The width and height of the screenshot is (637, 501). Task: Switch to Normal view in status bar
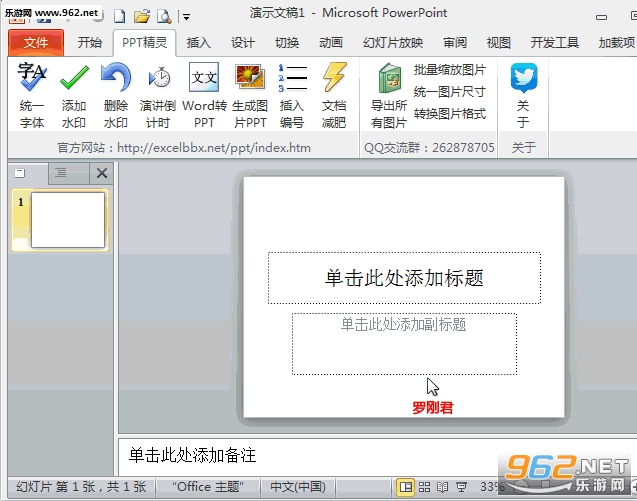(x=405, y=486)
